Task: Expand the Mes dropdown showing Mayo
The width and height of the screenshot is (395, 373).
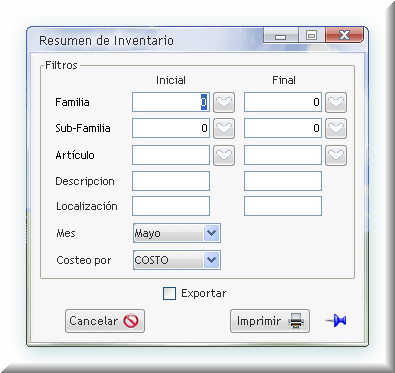Action: (211, 233)
